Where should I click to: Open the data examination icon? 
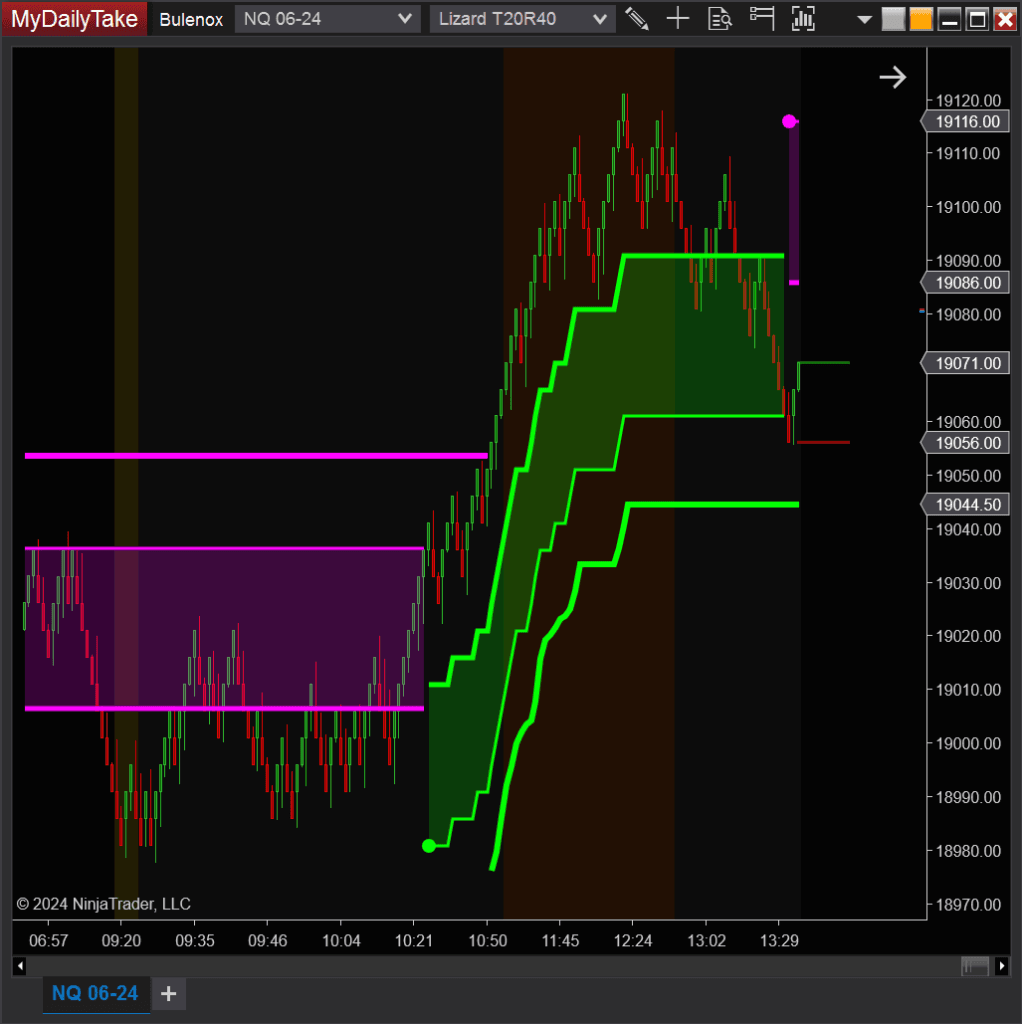click(x=720, y=18)
